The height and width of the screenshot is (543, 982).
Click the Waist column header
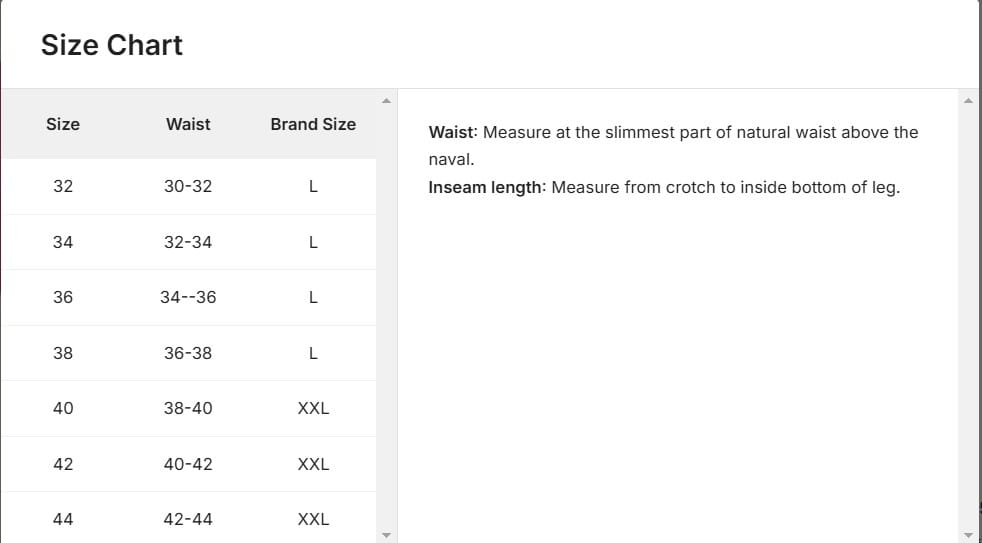tap(188, 124)
